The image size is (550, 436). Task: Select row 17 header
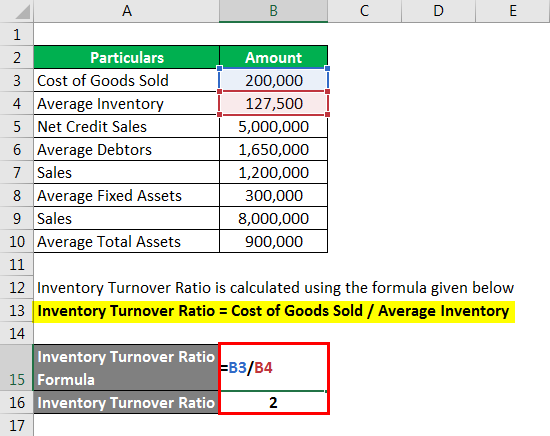coord(16,425)
